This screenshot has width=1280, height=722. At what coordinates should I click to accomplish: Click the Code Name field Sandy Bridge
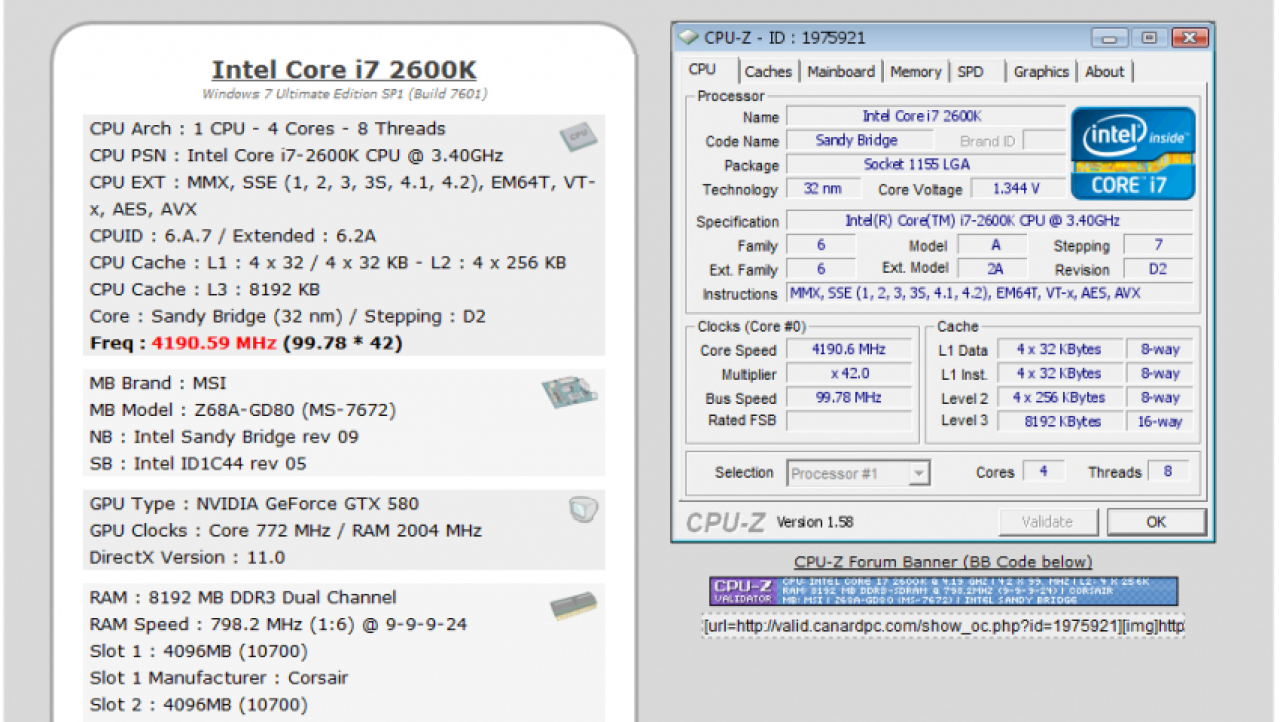pyautogui.click(x=858, y=141)
